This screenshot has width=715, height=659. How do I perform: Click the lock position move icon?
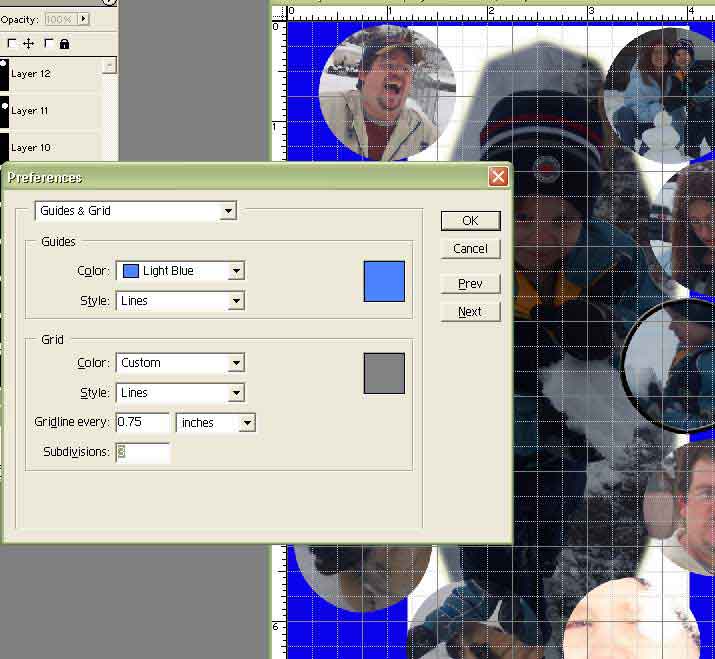coord(28,44)
